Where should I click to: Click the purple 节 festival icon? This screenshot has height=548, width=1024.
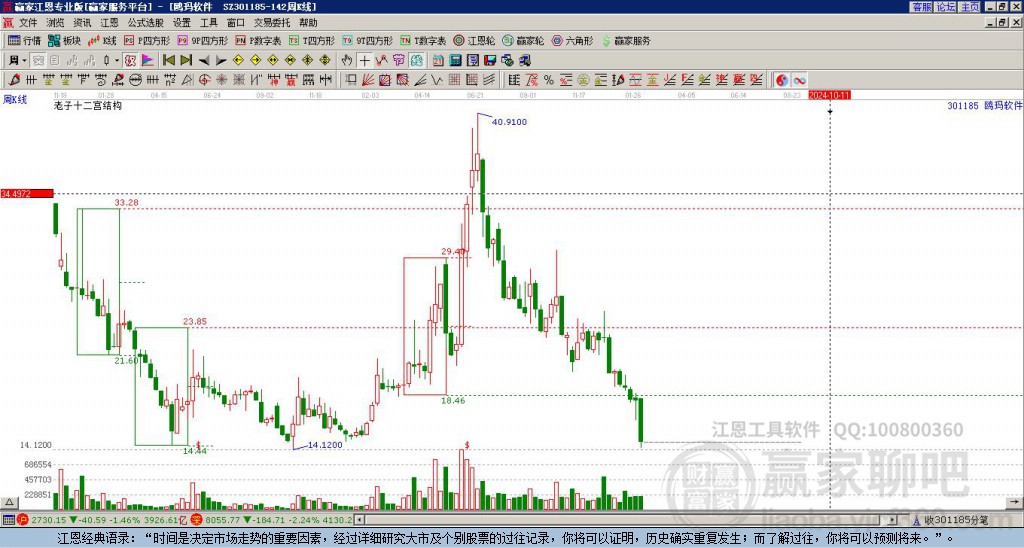(x=398, y=60)
